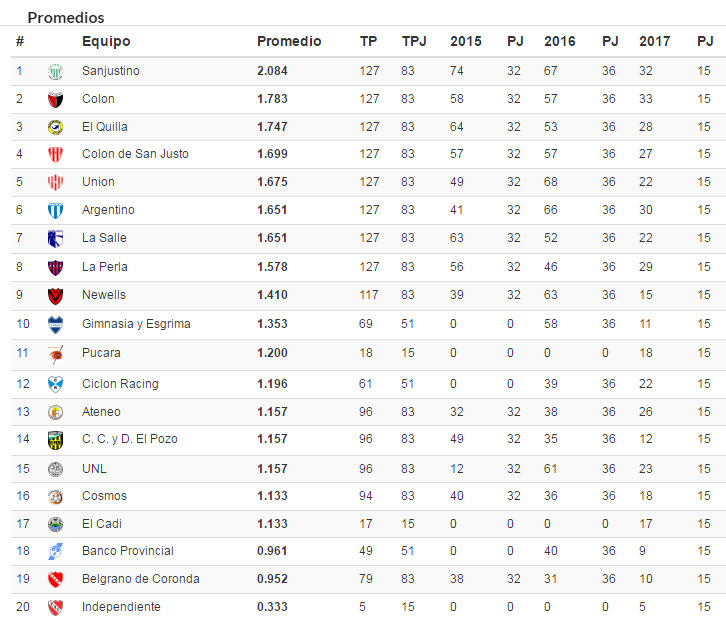The image size is (726, 623).
Task: Click the 2016 column header
Action: pyautogui.click(x=559, y=41)
